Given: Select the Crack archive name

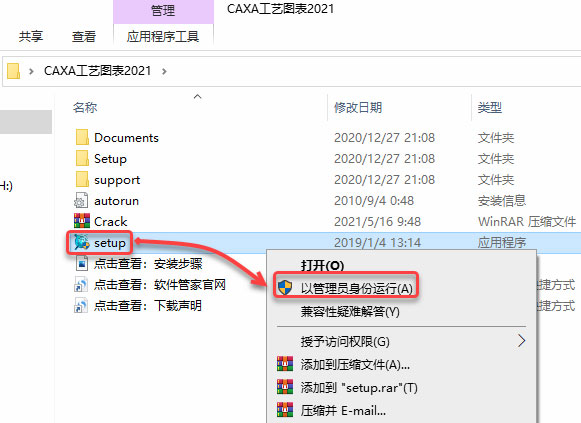Looking at the screenshot, I should 111,222.
